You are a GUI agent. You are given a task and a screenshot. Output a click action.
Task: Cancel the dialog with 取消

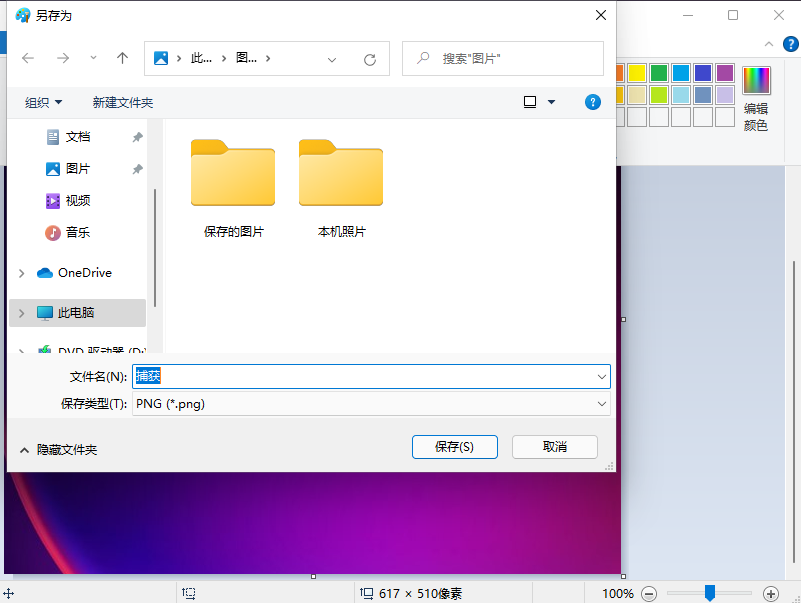(x=555, y=447)
